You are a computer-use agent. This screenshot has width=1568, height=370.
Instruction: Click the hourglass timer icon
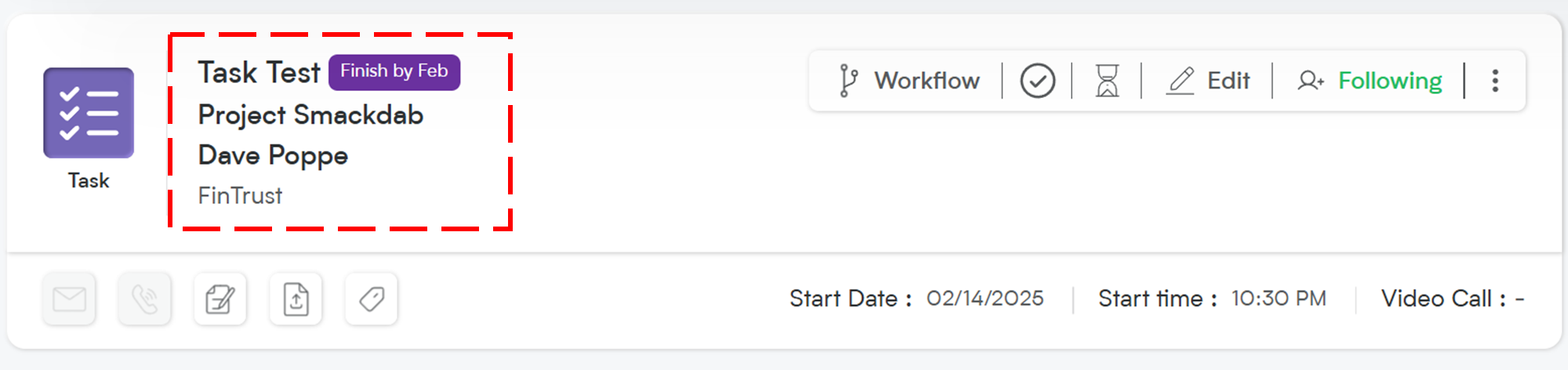pyautogui.click(x=1107, y=81)
